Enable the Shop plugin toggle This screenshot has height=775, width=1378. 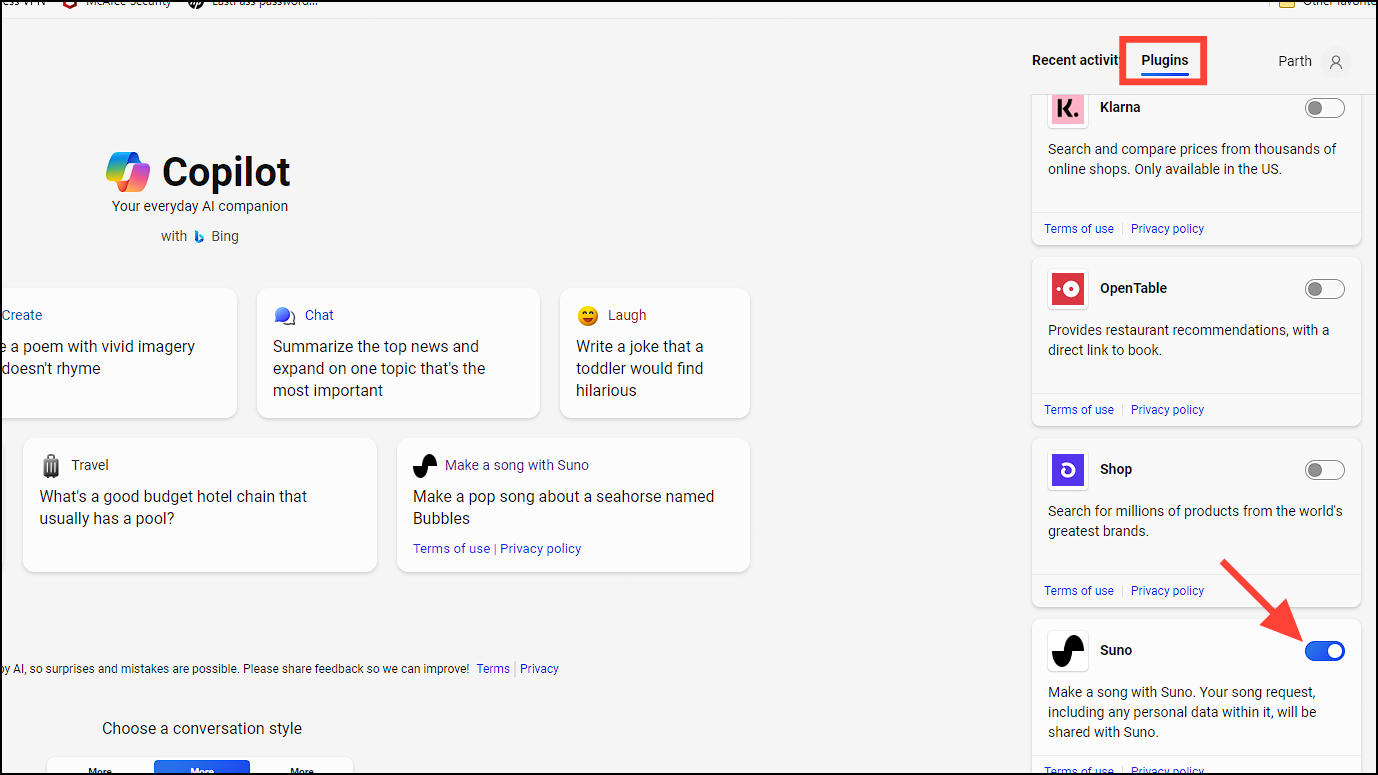[1325, 470]
